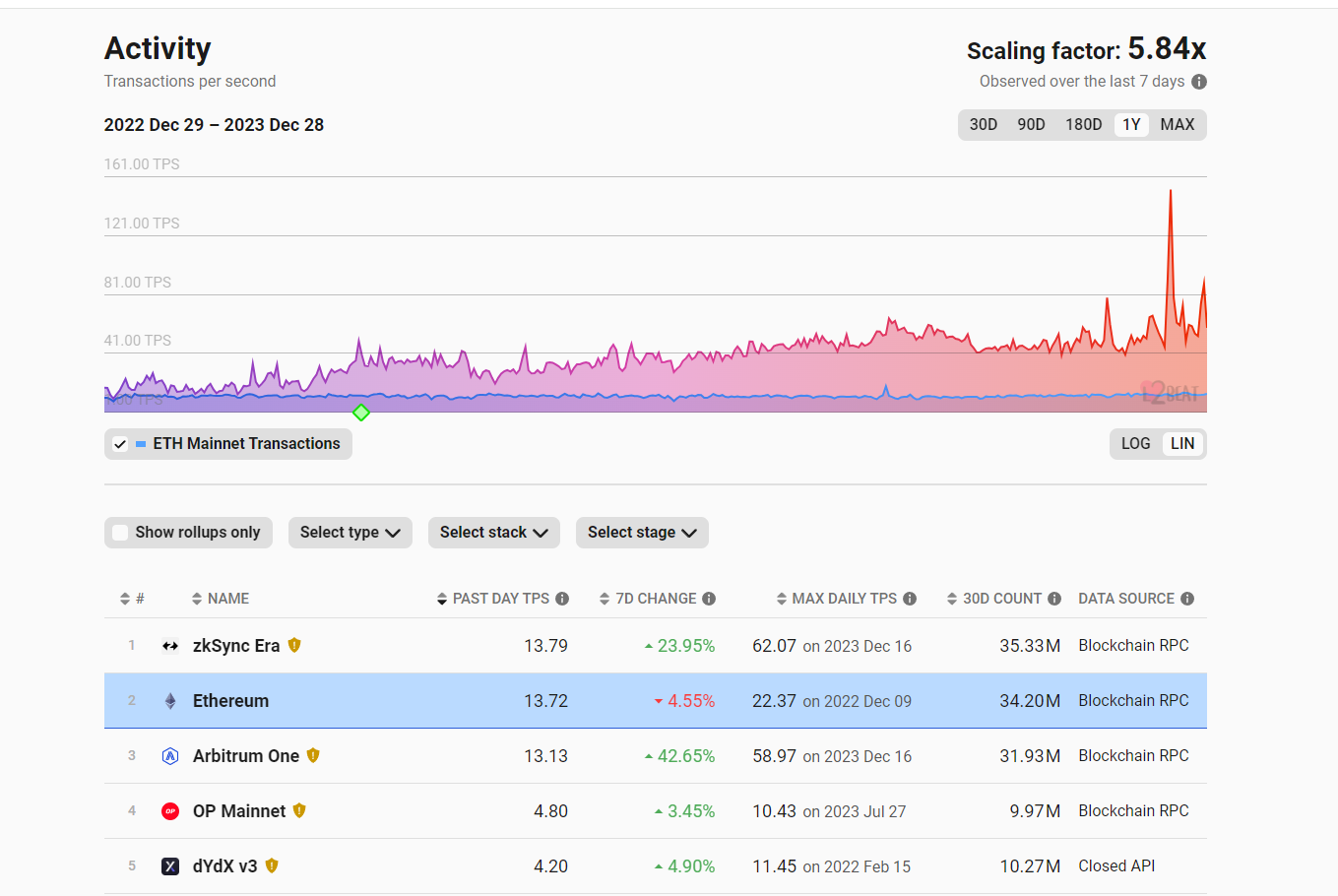Select the 180D time range
1338x896 pixels.
click(x=1083, y=125)
